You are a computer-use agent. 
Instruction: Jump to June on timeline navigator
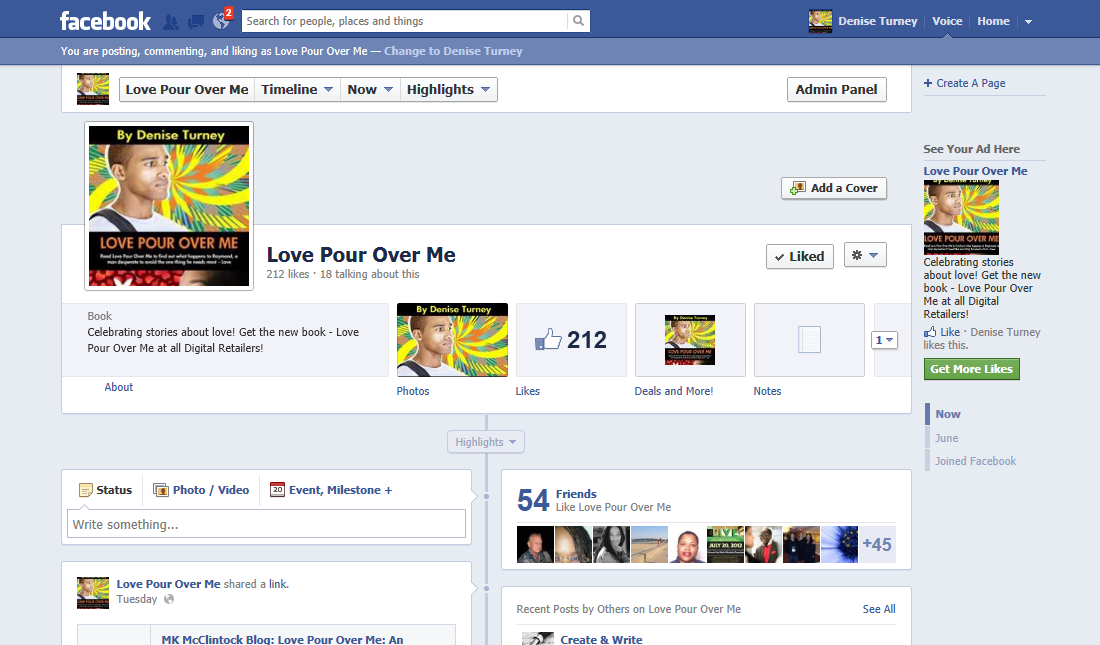point(946,438)
